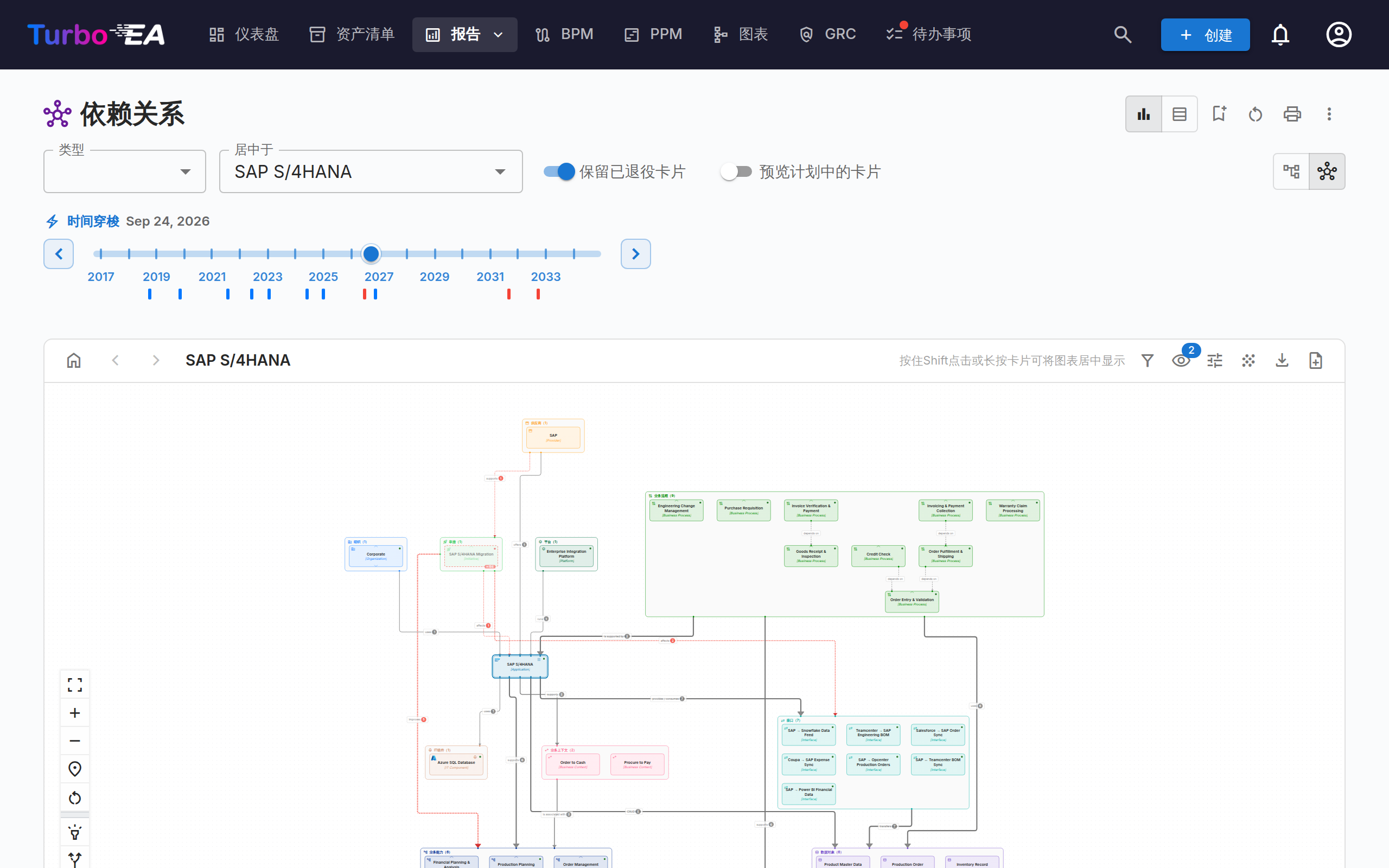Download the diagram
The height and width of the screenshot is (868, 1389).
click(1282, 360)
